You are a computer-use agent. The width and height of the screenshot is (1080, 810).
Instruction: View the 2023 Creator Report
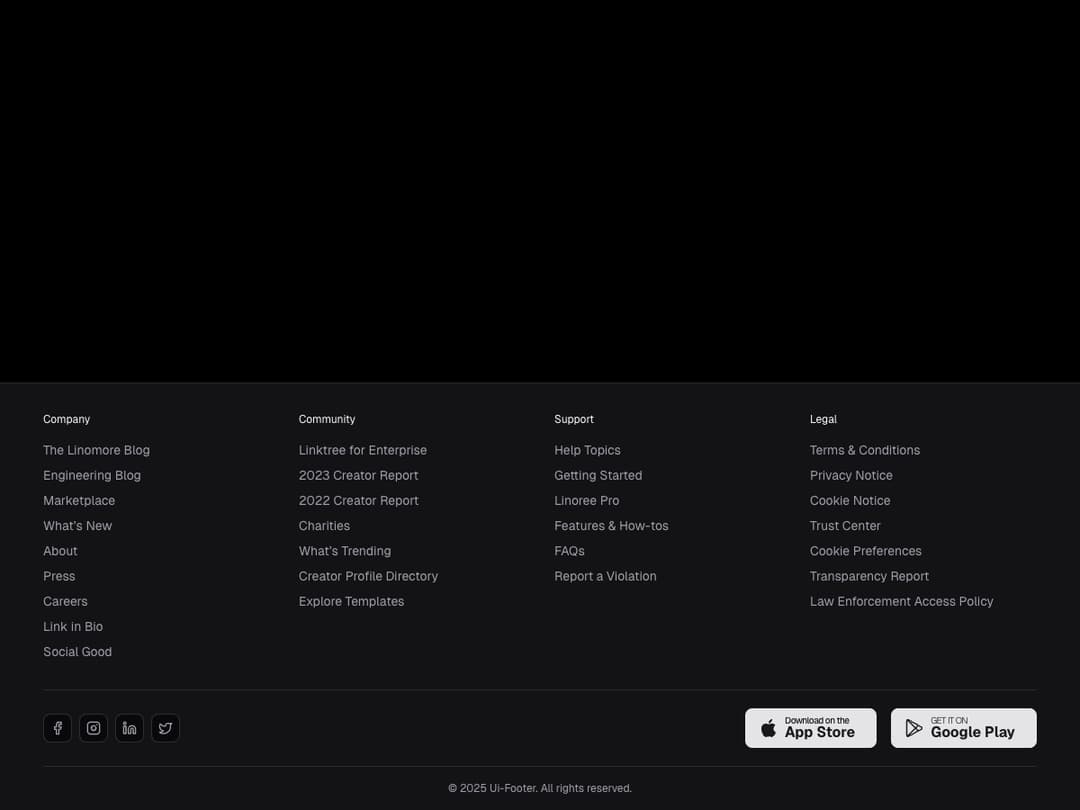point(359,475)
